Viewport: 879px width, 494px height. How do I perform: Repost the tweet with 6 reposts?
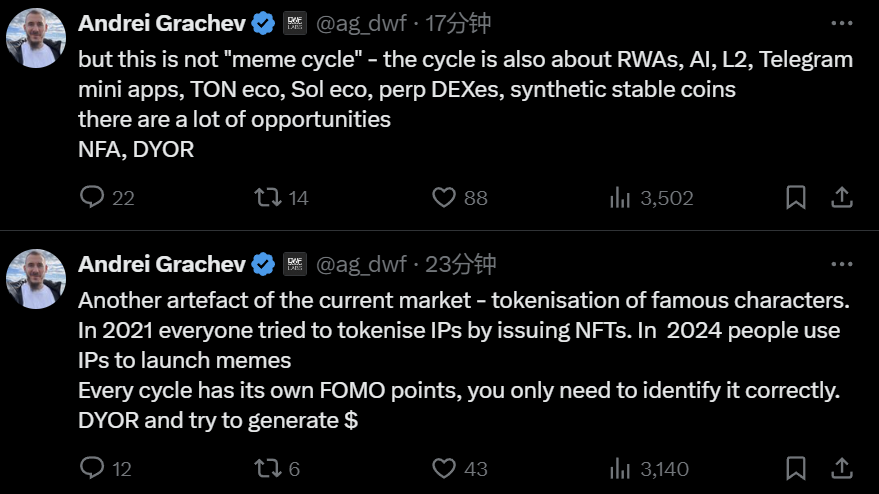pyautogui.click(x=268, y=467)
